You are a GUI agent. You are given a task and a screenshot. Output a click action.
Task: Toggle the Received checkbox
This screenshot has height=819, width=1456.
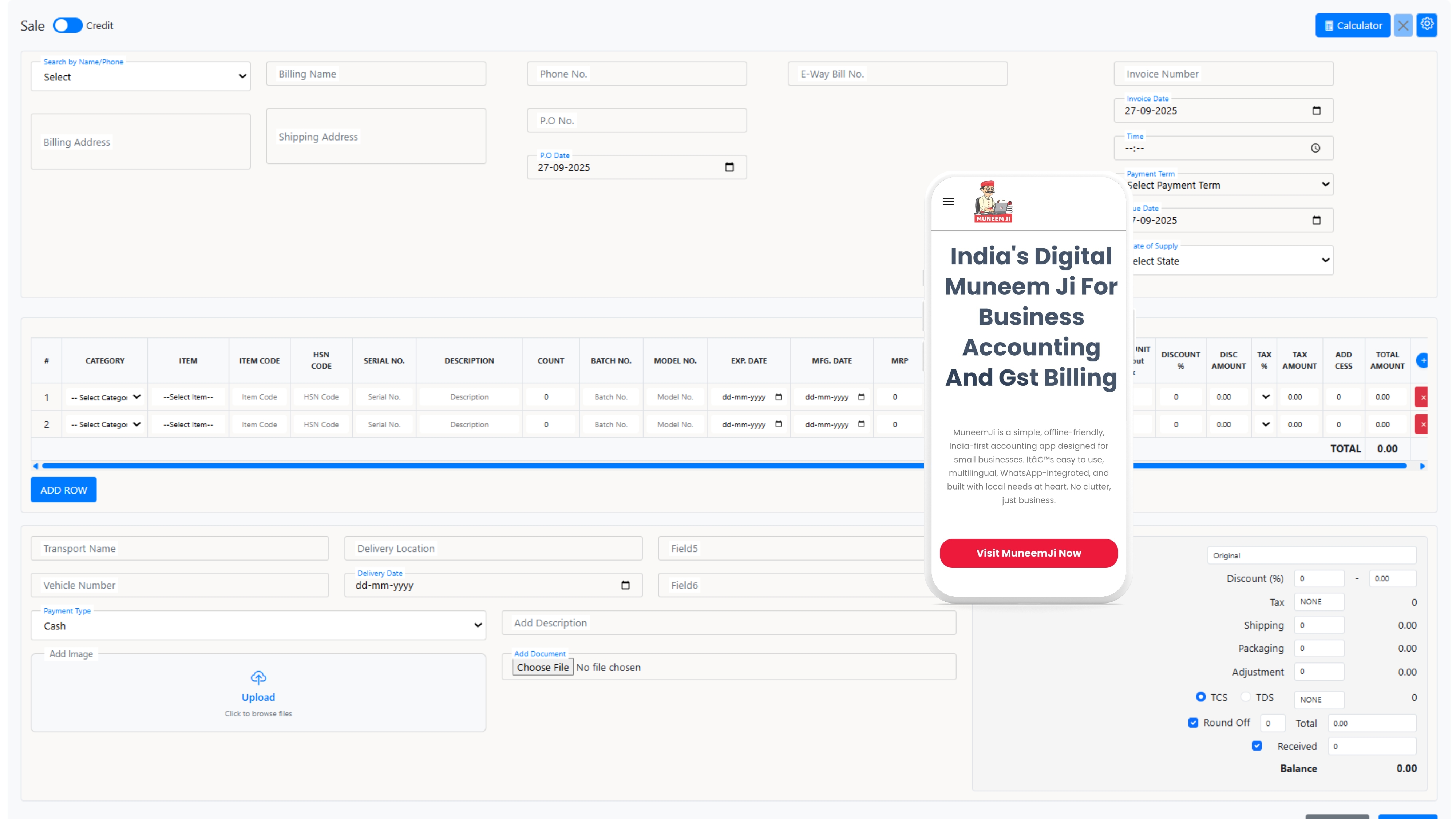(1257, 745)
